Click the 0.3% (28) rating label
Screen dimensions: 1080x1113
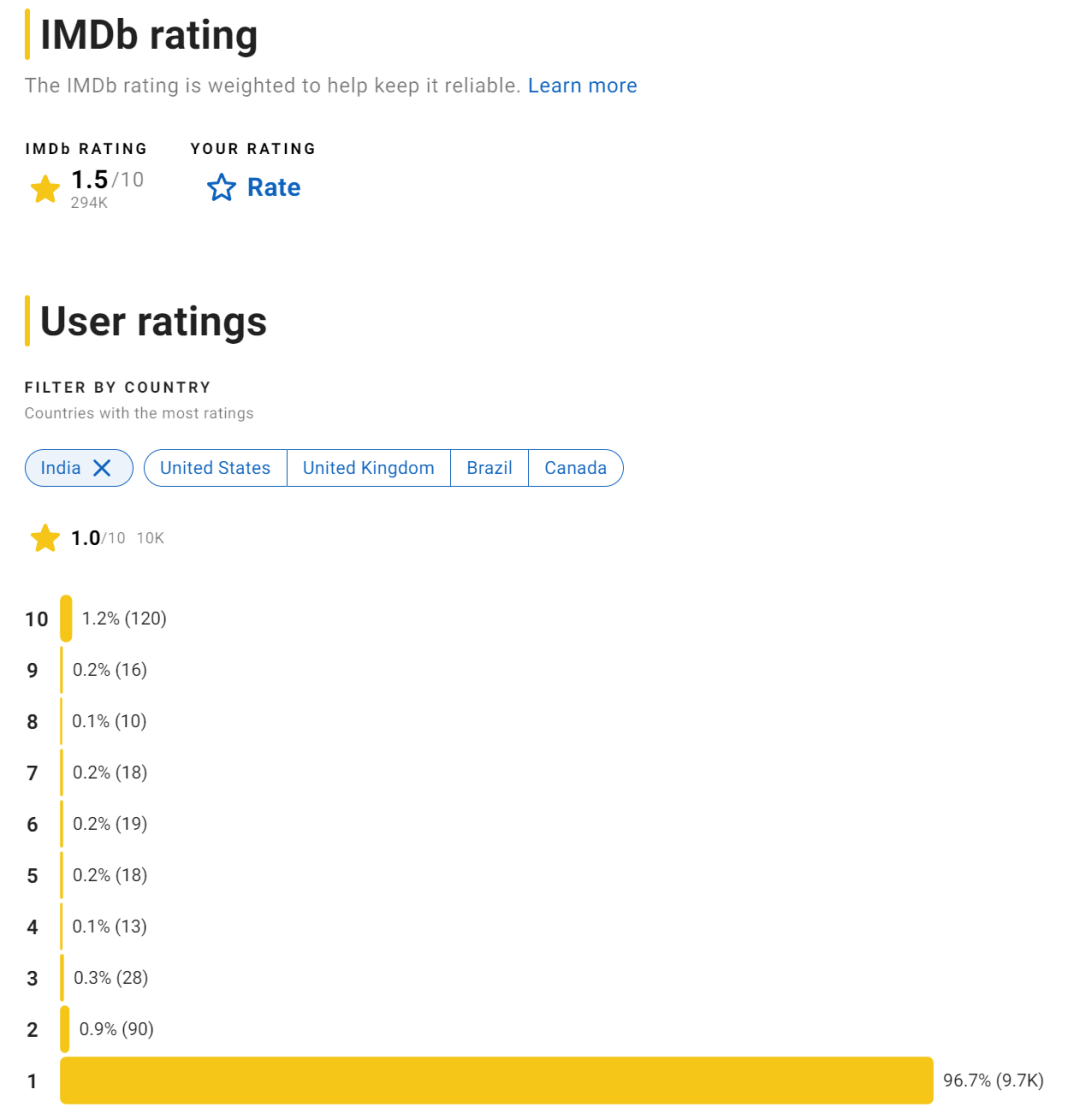[111, 977]
